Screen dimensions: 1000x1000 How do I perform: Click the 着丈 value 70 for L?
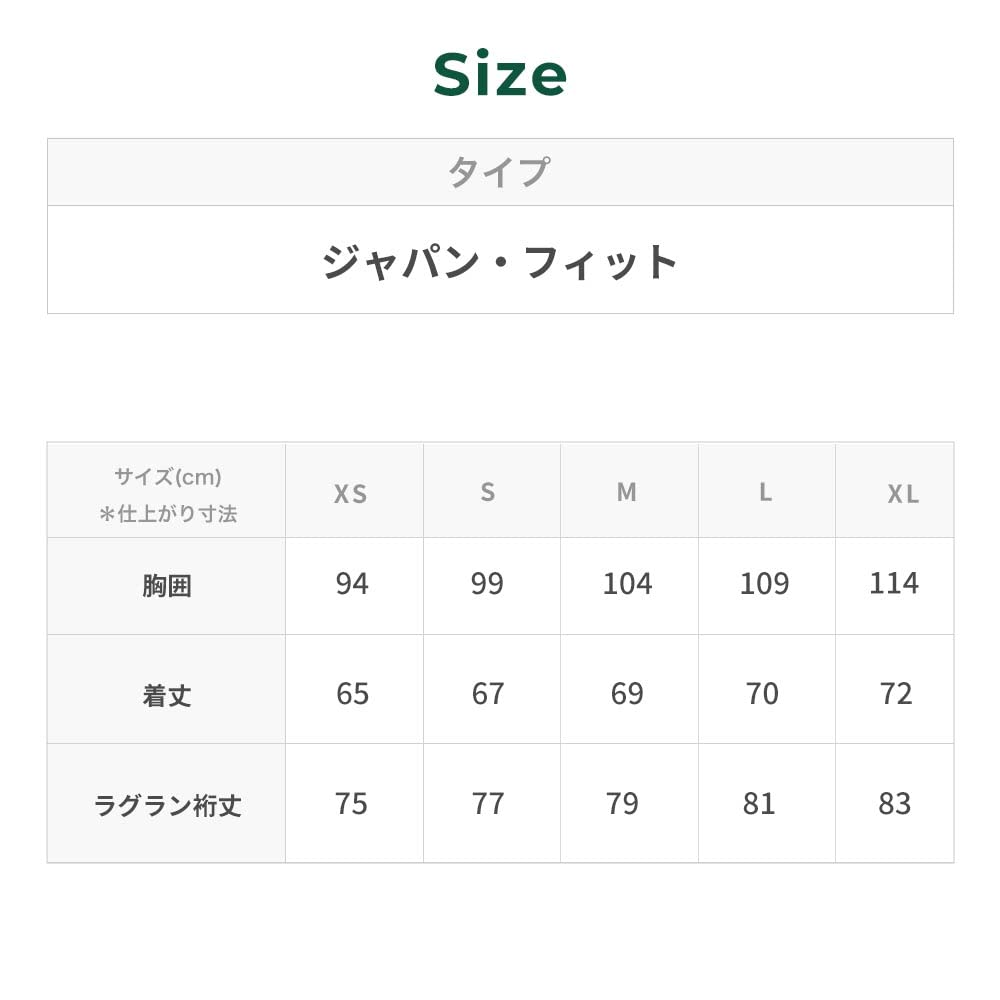tap(762, 694)
